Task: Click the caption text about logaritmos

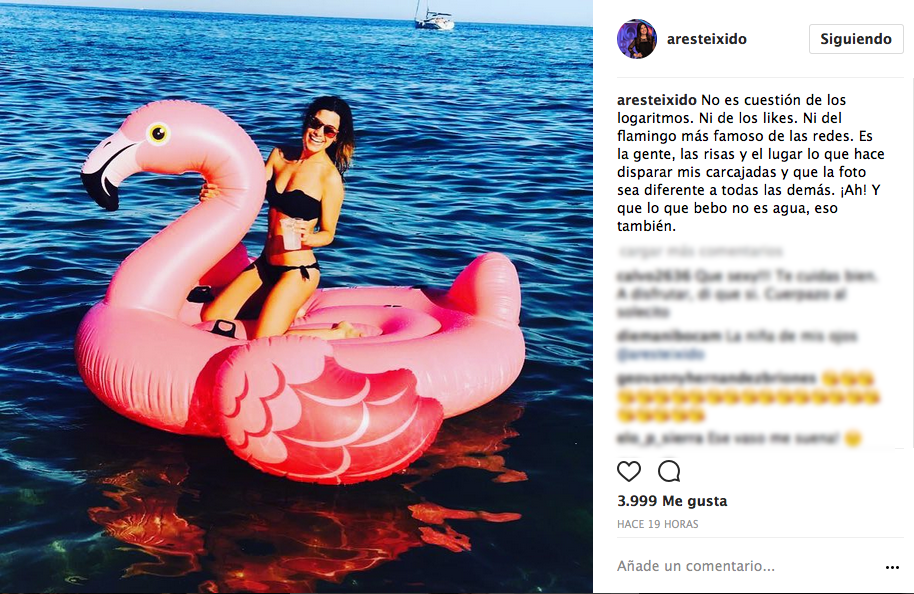Action: pos(750,163)
